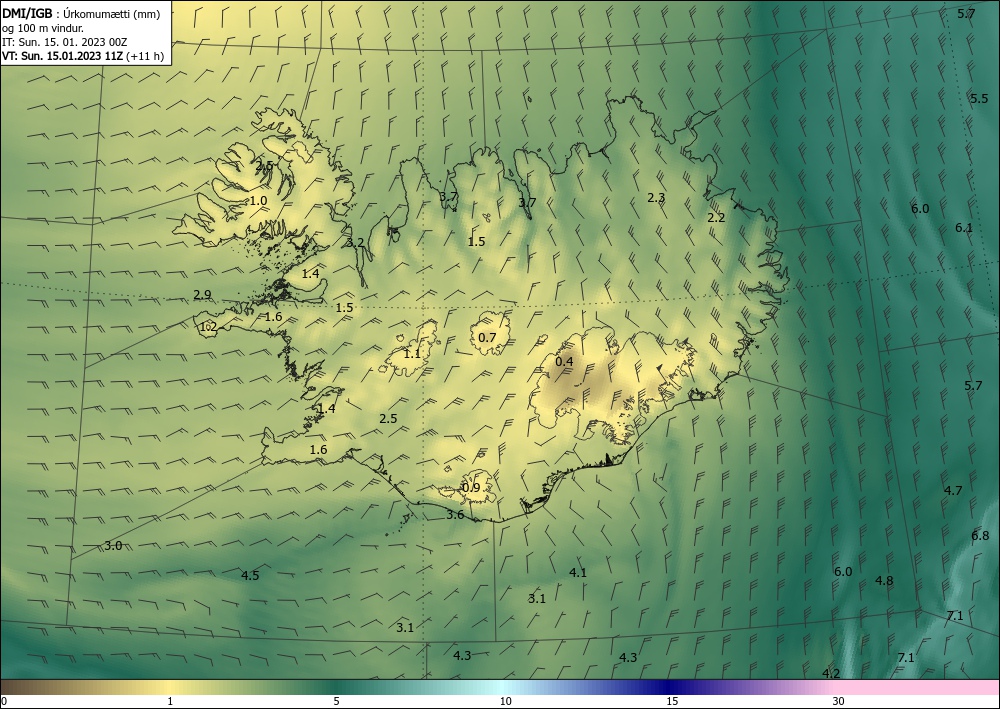
Task: Click the '0' label on the color scale
Action: [x=4, y=701]
